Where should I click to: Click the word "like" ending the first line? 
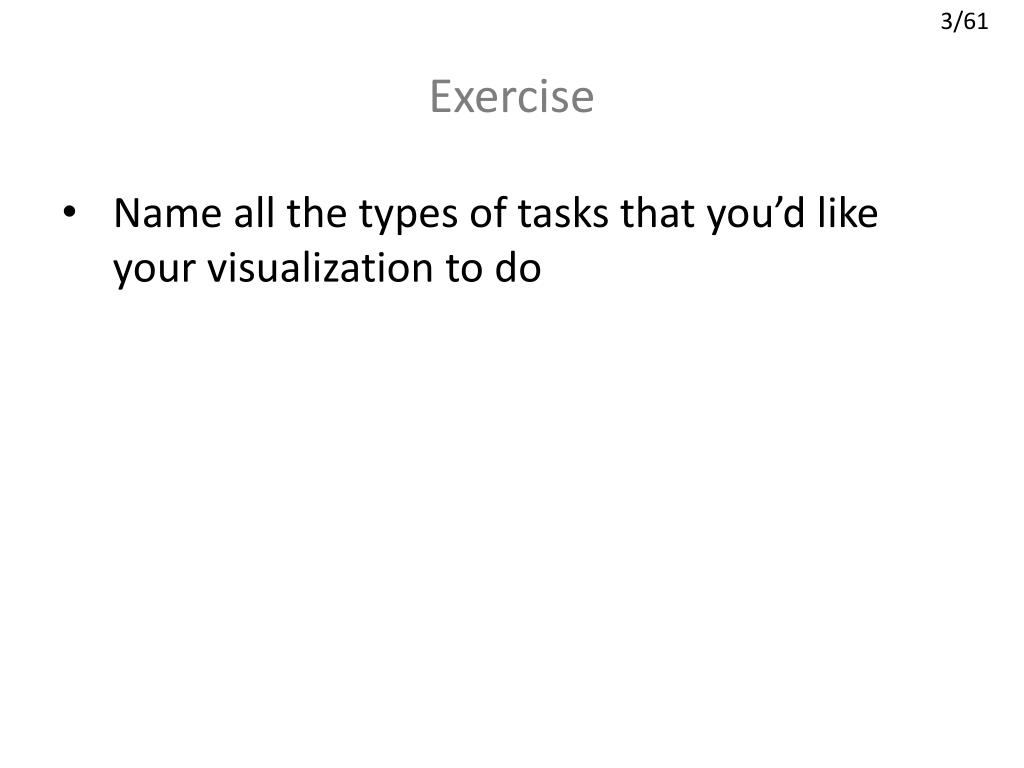848,212
